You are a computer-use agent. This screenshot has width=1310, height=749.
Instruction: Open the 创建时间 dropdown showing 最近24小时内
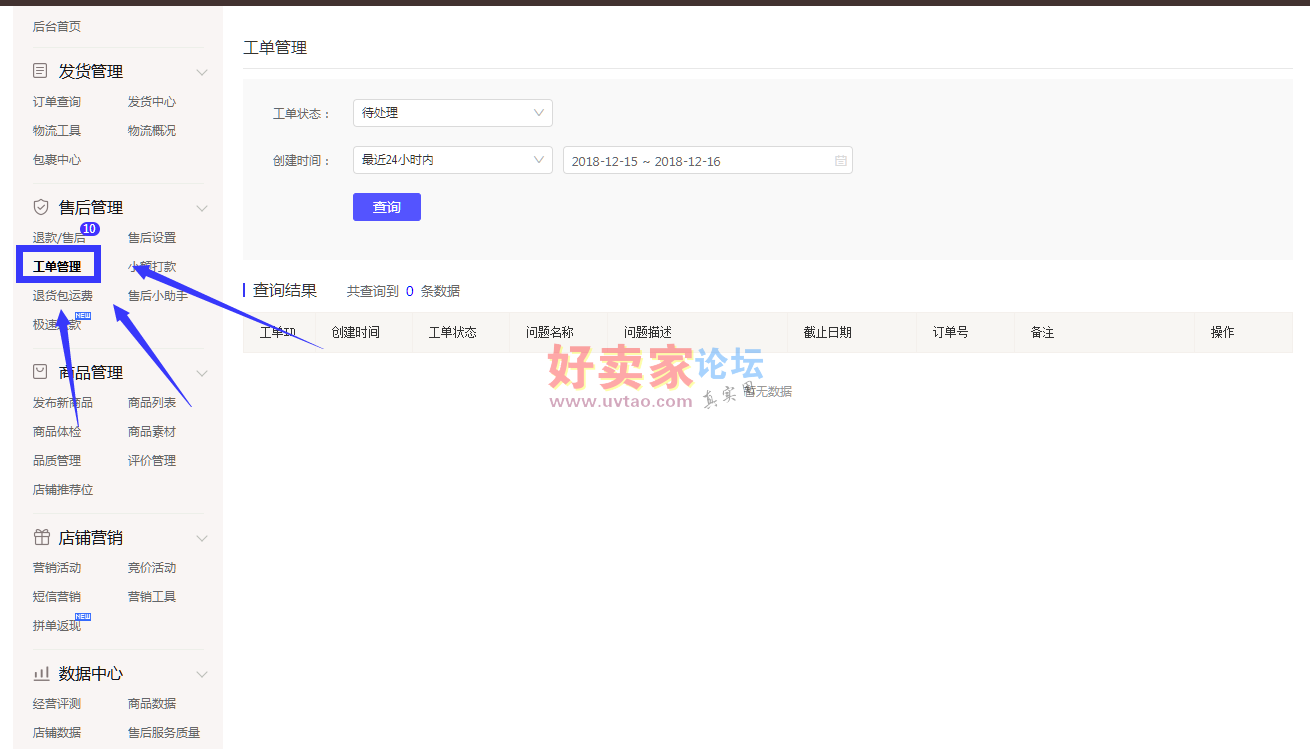click(452, 160)
